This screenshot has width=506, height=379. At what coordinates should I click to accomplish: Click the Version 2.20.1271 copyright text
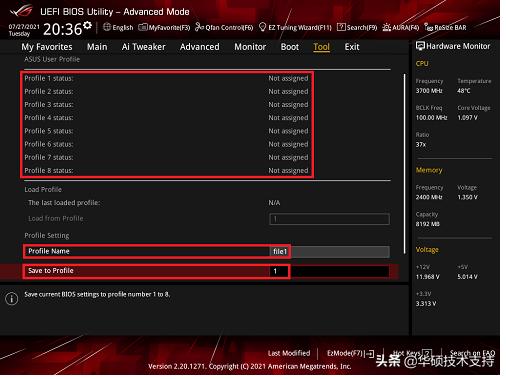click(250, 366)
